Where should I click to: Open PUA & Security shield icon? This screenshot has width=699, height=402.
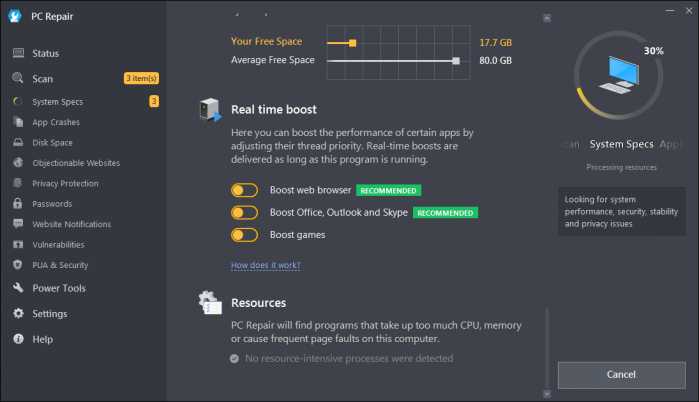(x=18, y=265)
